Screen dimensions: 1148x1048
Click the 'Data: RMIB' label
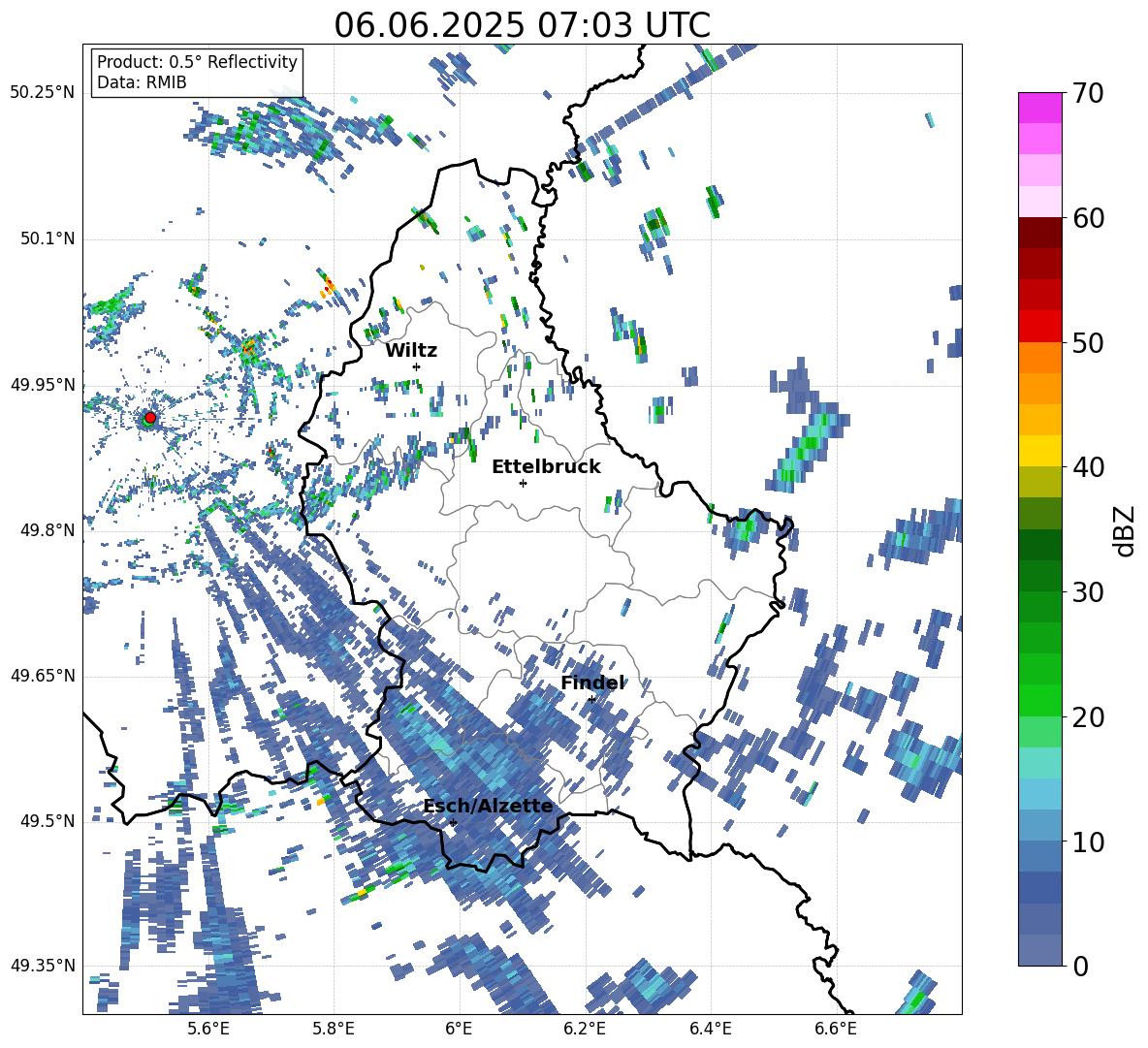(142, 82)
